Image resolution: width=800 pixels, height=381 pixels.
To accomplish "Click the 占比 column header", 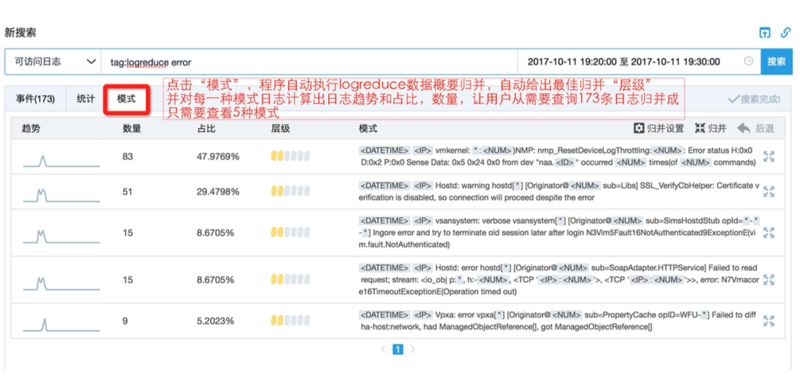I will pos(206,129).
